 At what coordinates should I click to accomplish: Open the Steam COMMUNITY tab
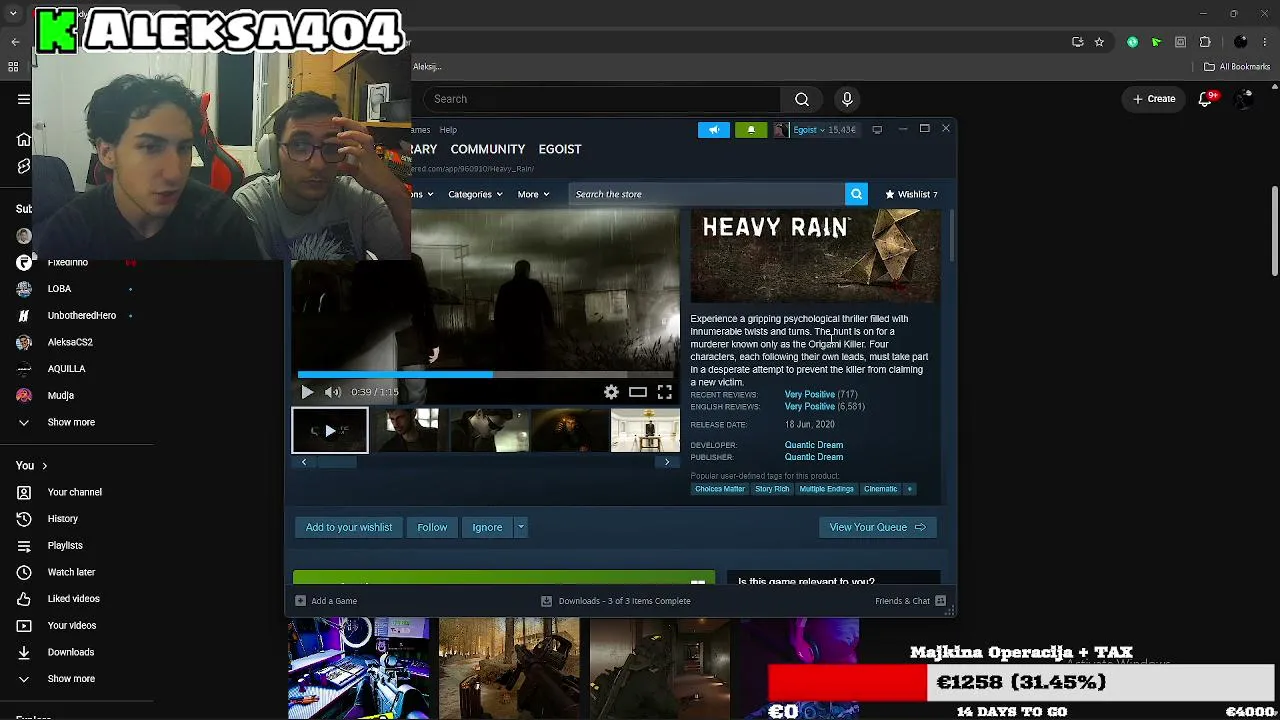[x=488, y=149]
